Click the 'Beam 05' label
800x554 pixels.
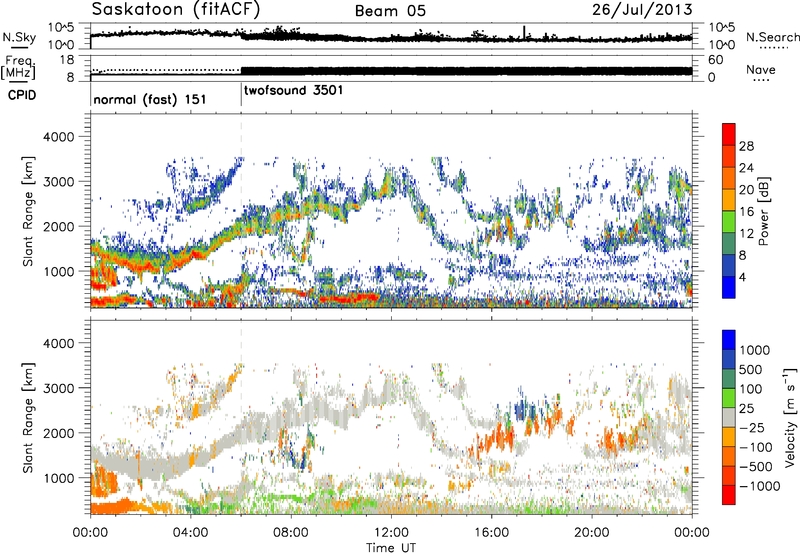pos(390,11)
